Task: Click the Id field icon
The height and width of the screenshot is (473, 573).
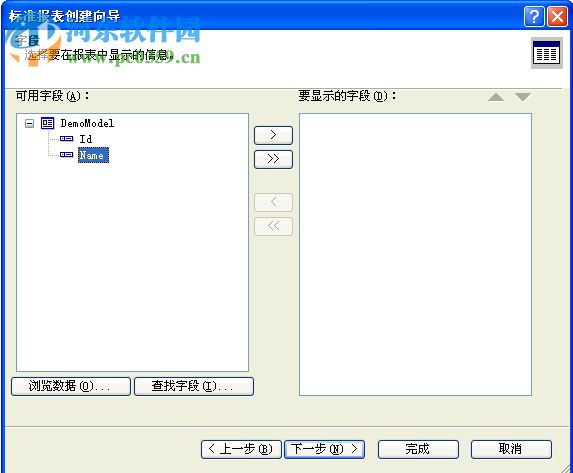Action: [x=67, y=139]
